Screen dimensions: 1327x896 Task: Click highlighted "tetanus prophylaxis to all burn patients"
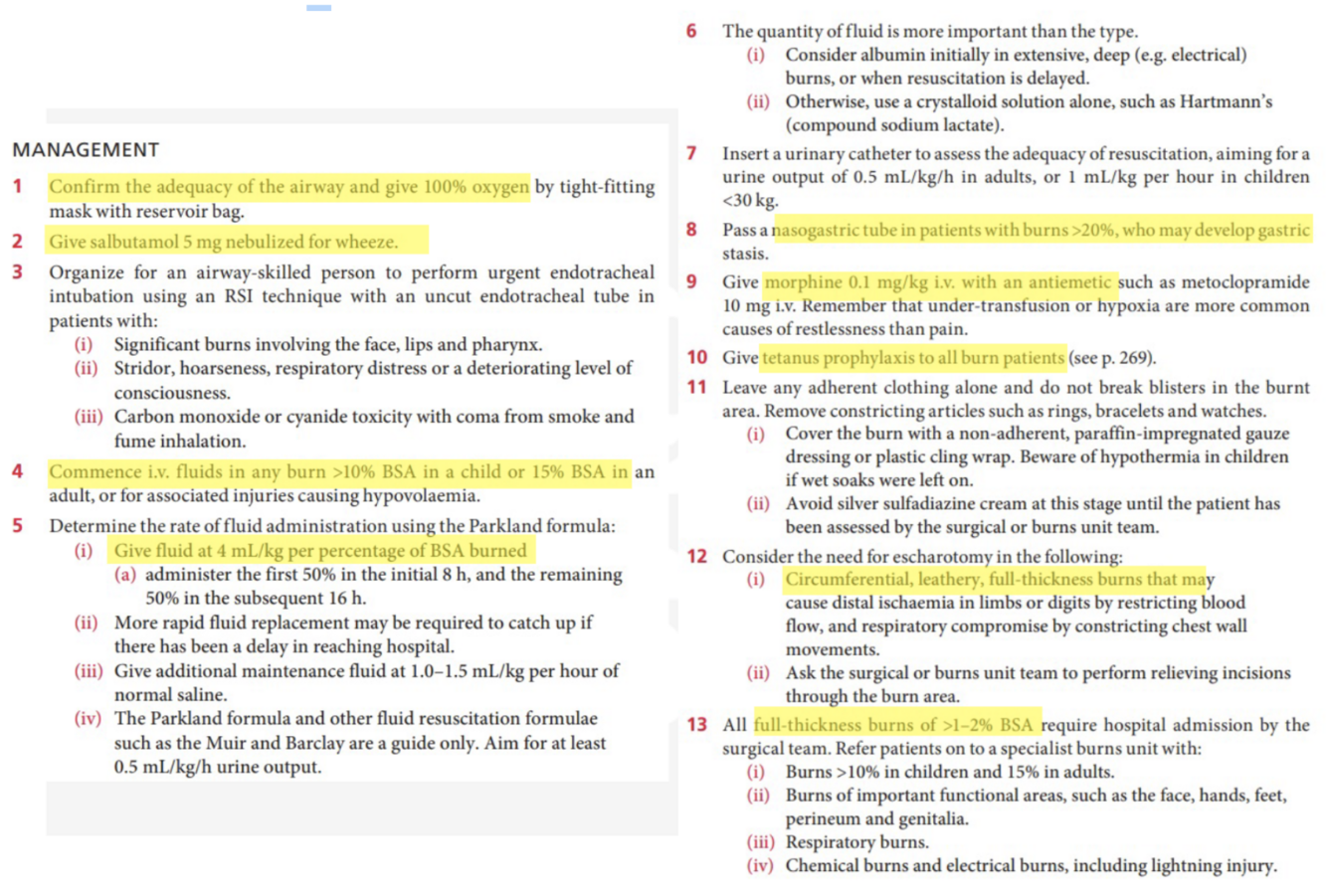point(913,358)
